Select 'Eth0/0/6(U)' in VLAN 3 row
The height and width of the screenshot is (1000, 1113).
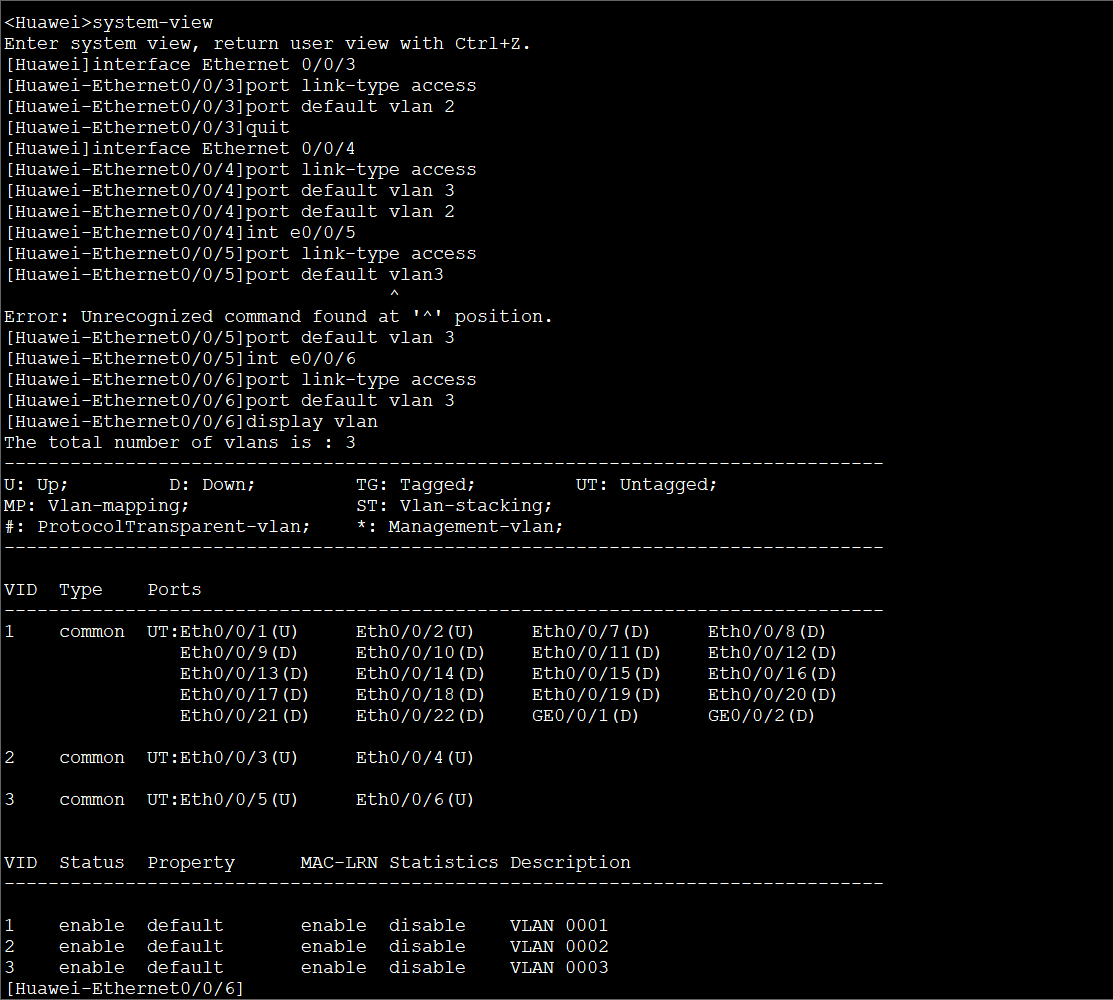coord(415,800)
